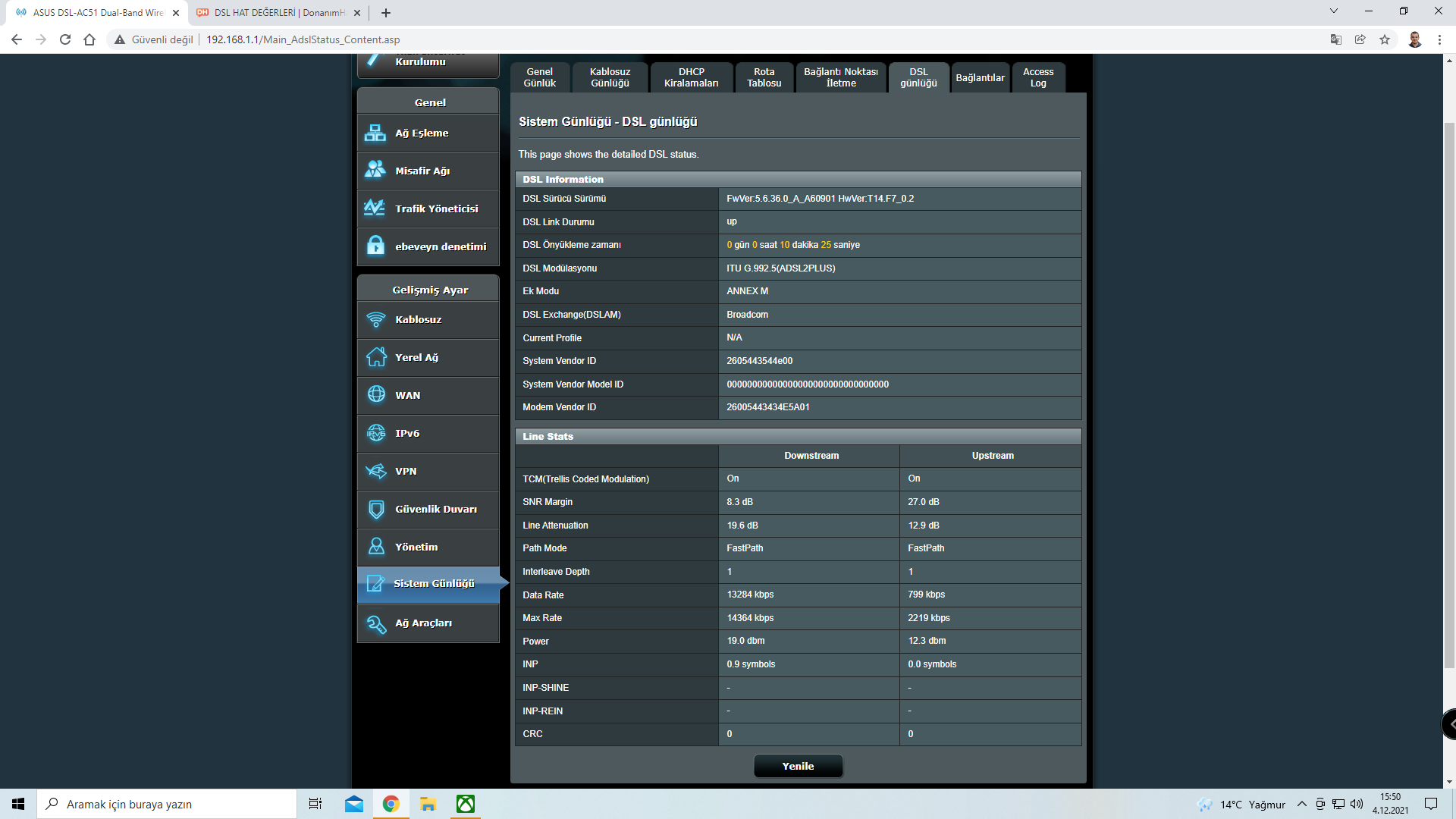Switch to the Access Log tab
The image size is (1456, 819).
(x=1038, y=77)
